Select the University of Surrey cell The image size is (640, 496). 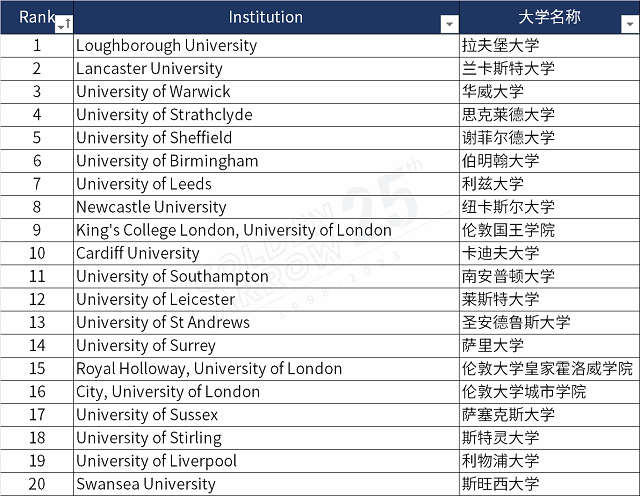tap(266, 345)
